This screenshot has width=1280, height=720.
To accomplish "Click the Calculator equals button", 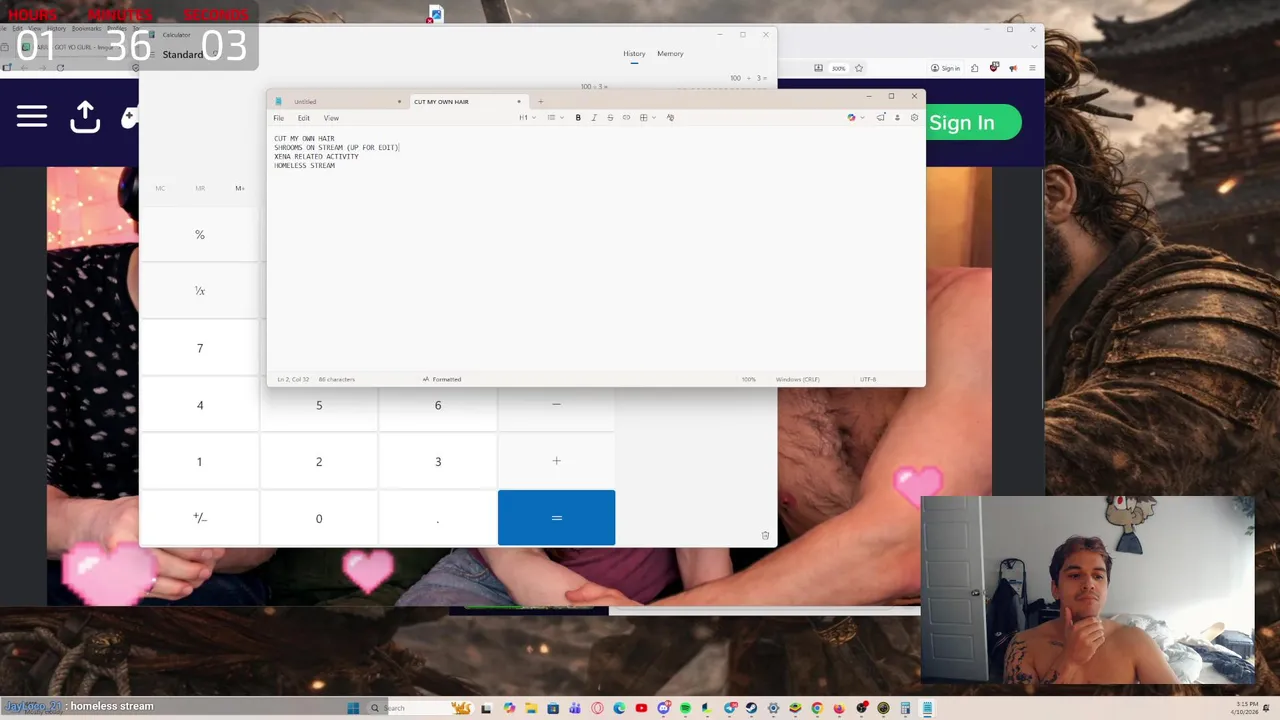I will (556, 518).
